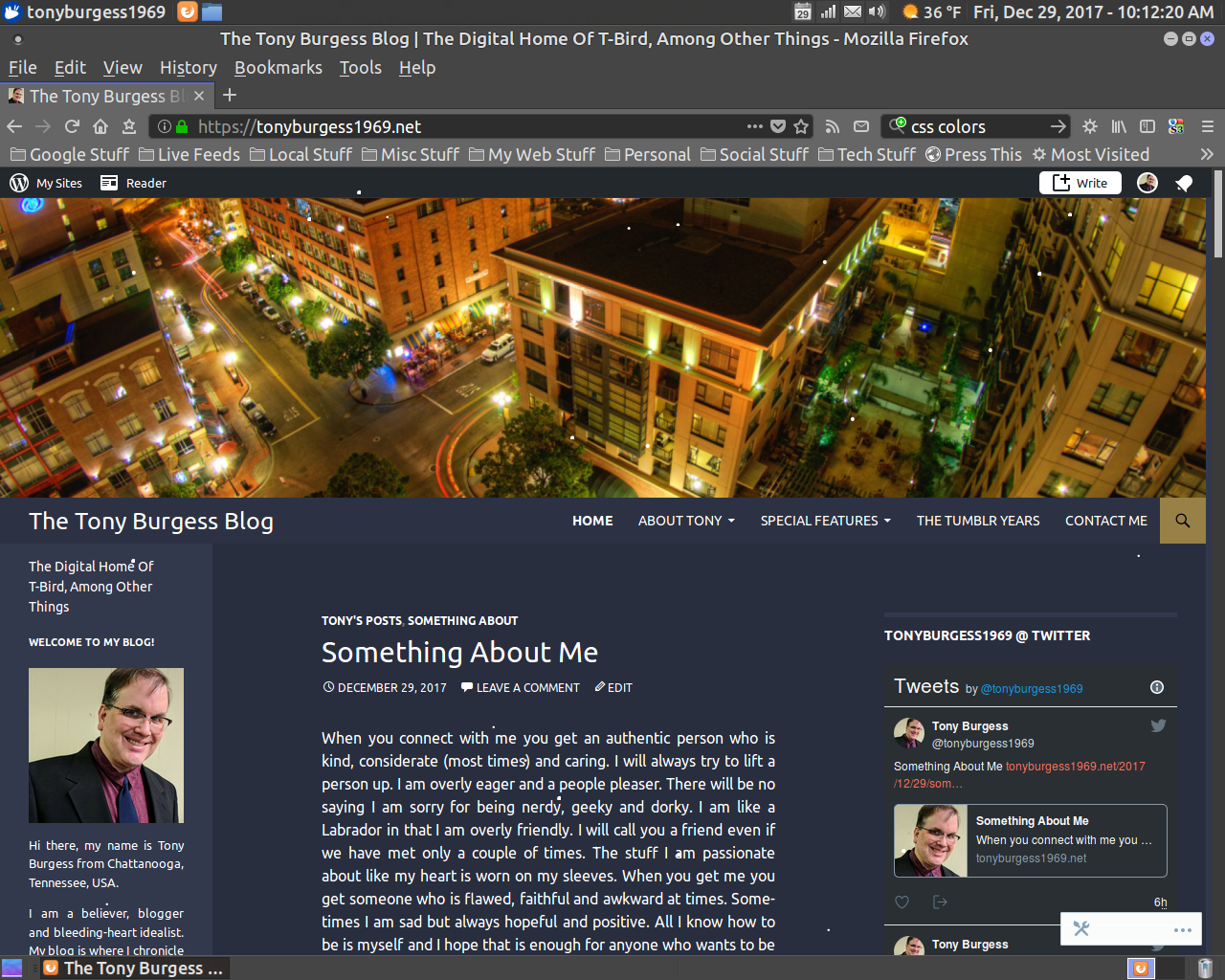Open WordPress notifications bell icon
This screenshot has height=980, width=1225.
(1184, 183)
